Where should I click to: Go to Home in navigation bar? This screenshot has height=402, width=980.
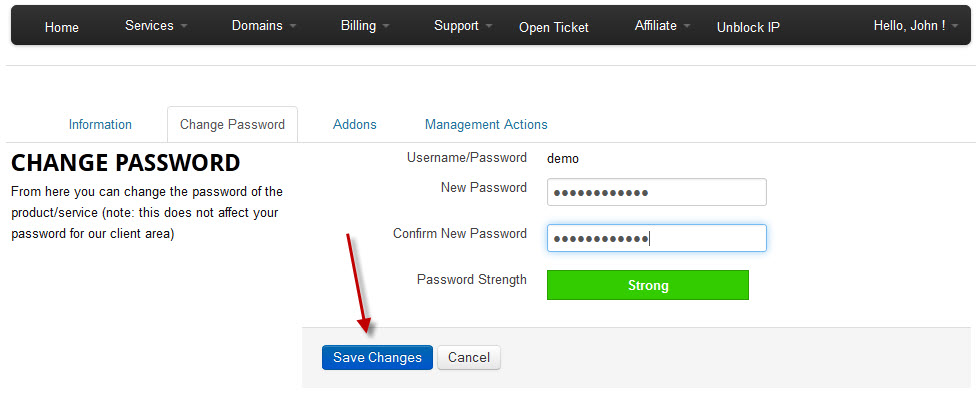(x=62, y=27)
